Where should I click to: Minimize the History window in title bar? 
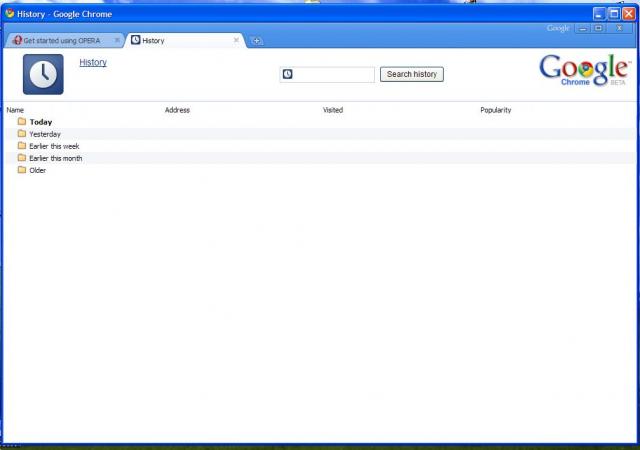point(599,14)
